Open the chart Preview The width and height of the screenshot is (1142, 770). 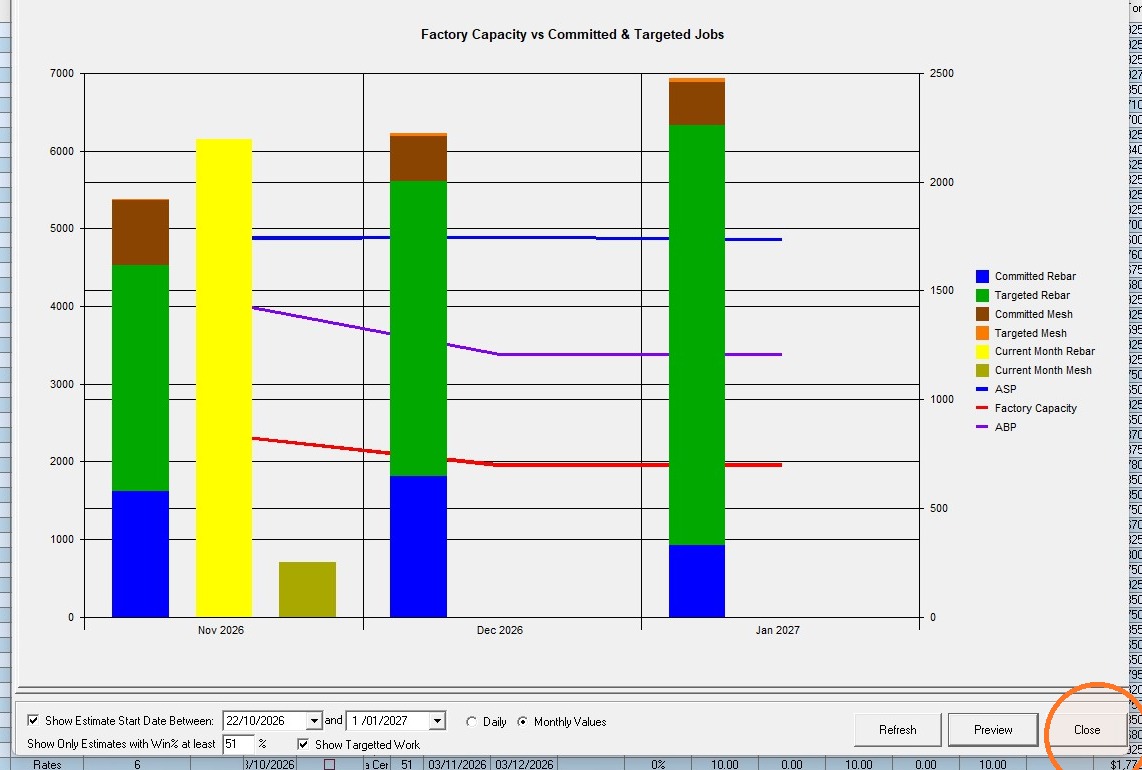coord(993,729)
